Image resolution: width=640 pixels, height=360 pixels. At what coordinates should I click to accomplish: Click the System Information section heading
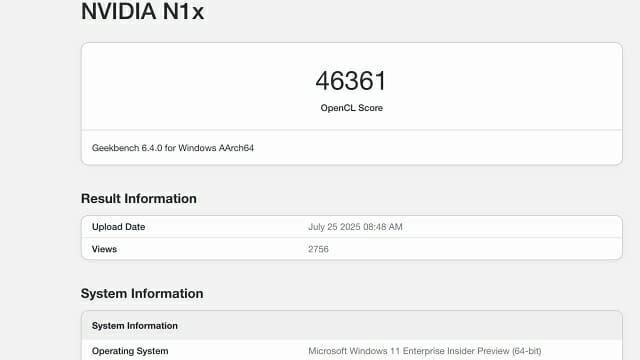(x=142, y=293)
